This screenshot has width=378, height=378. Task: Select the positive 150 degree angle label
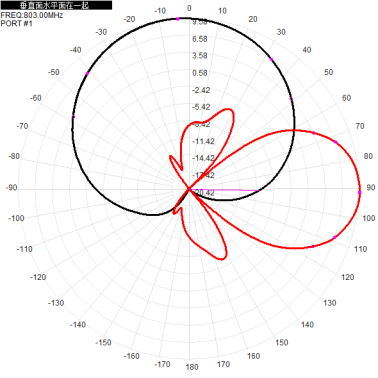(282, 342)
